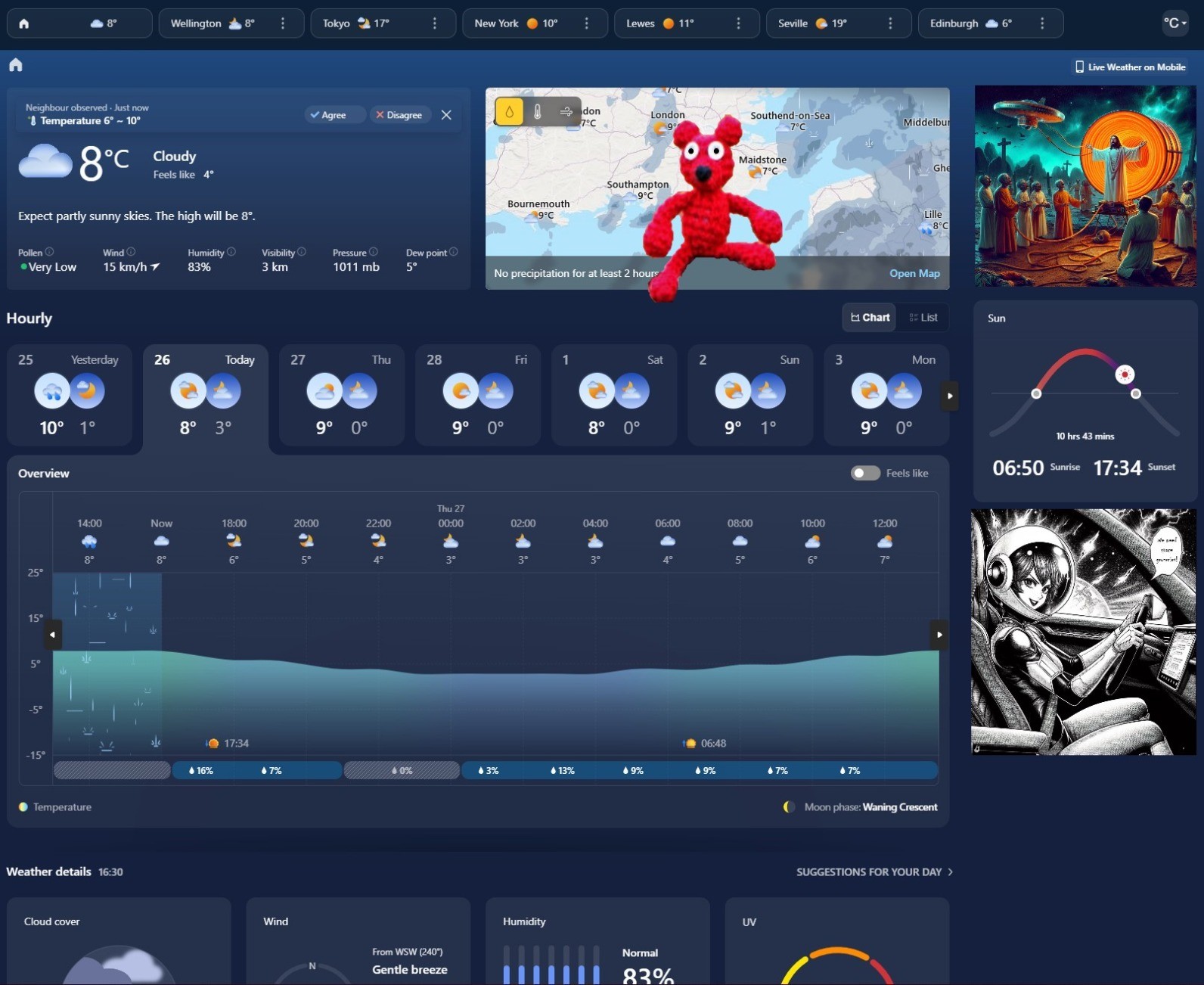Click the 17:34 sunset marker on chart
This screenshot has width=1204, height=985.
click(228, 744)
